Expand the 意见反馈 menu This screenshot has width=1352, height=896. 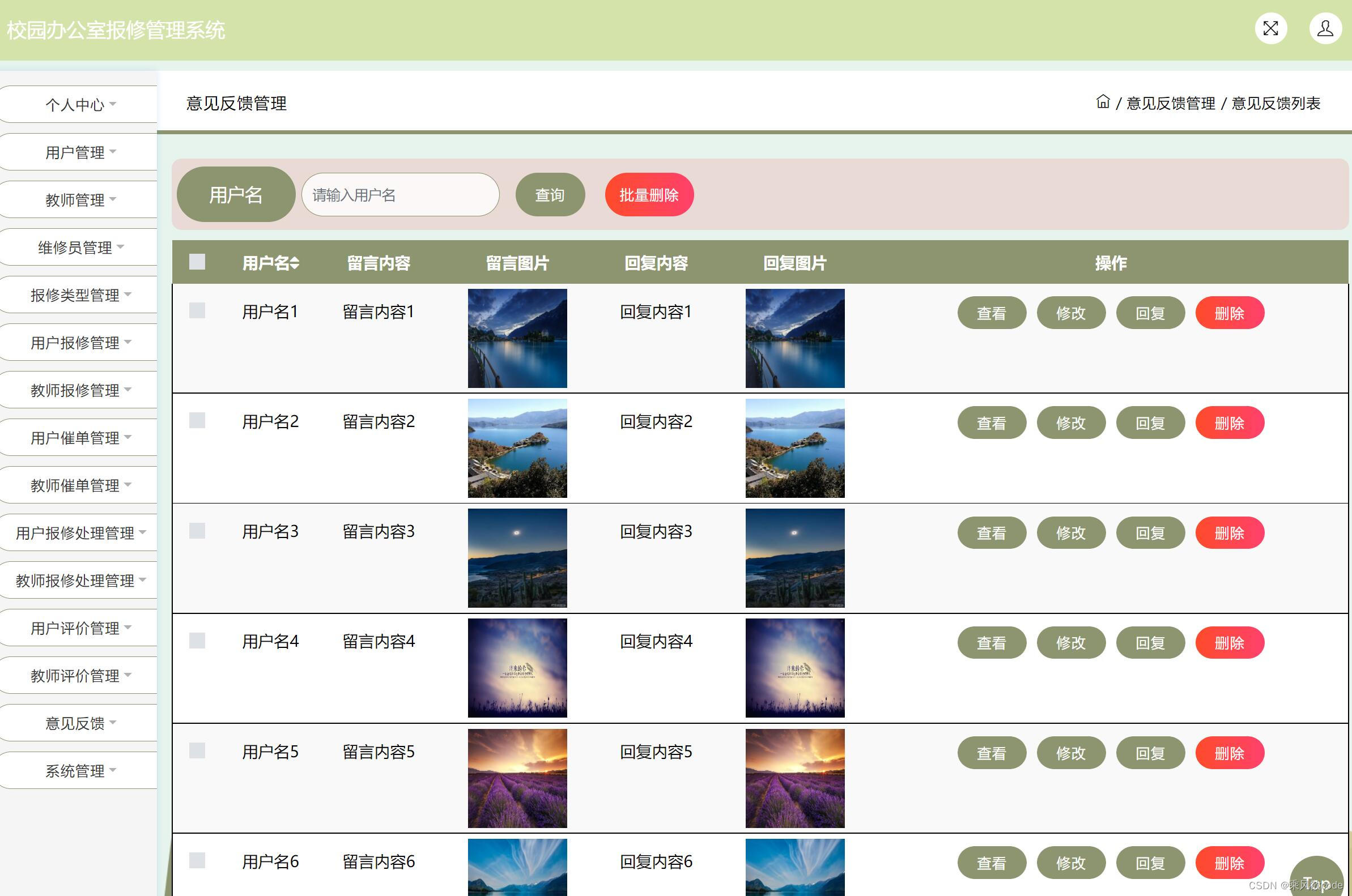(78, 722)
